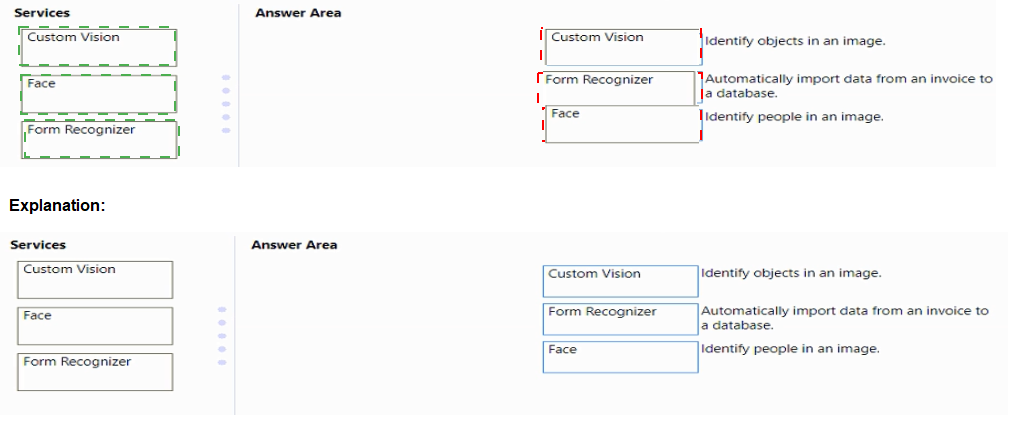This screenshot has height=430, width=1012.
Task: Click blue-outlined Face answer box
Action: coord(620,357)
